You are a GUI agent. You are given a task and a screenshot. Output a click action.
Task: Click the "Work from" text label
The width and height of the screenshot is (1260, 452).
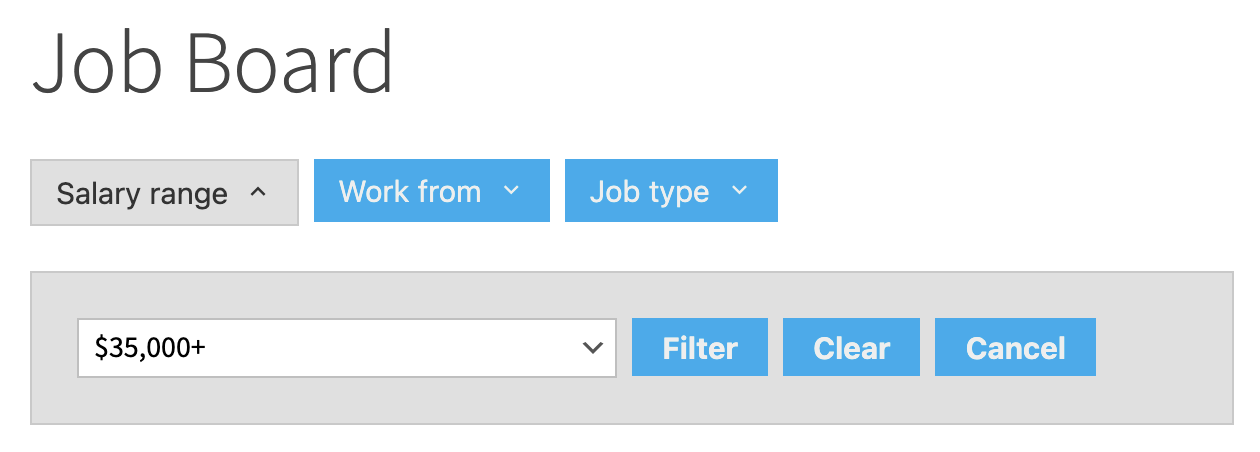point(410,191)
